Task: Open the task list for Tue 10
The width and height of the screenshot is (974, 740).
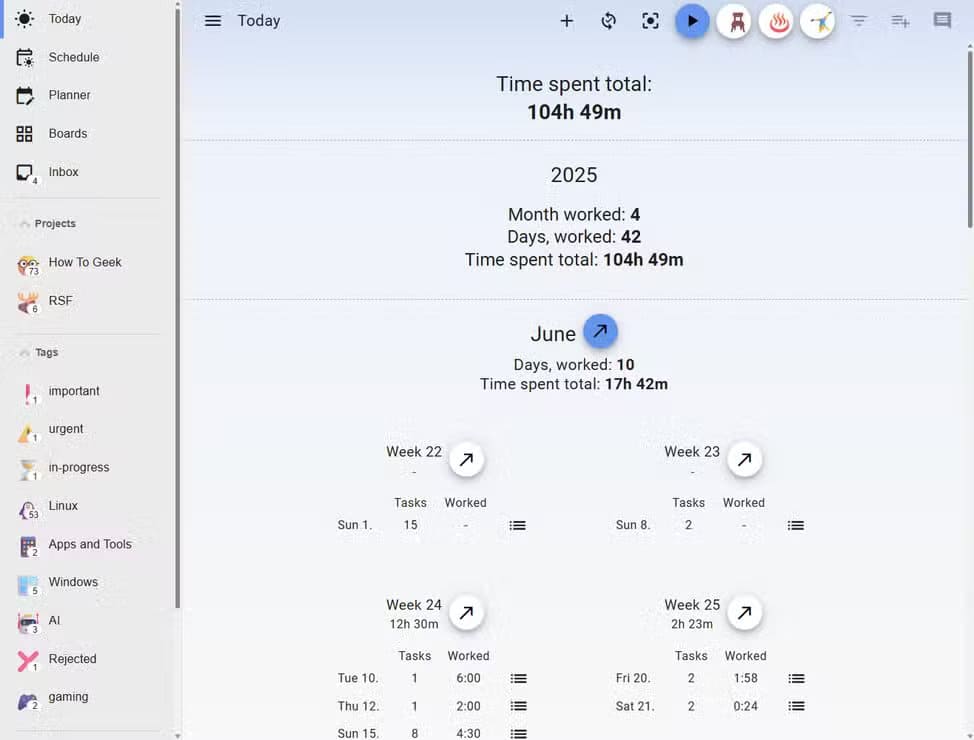Action: 518,678
